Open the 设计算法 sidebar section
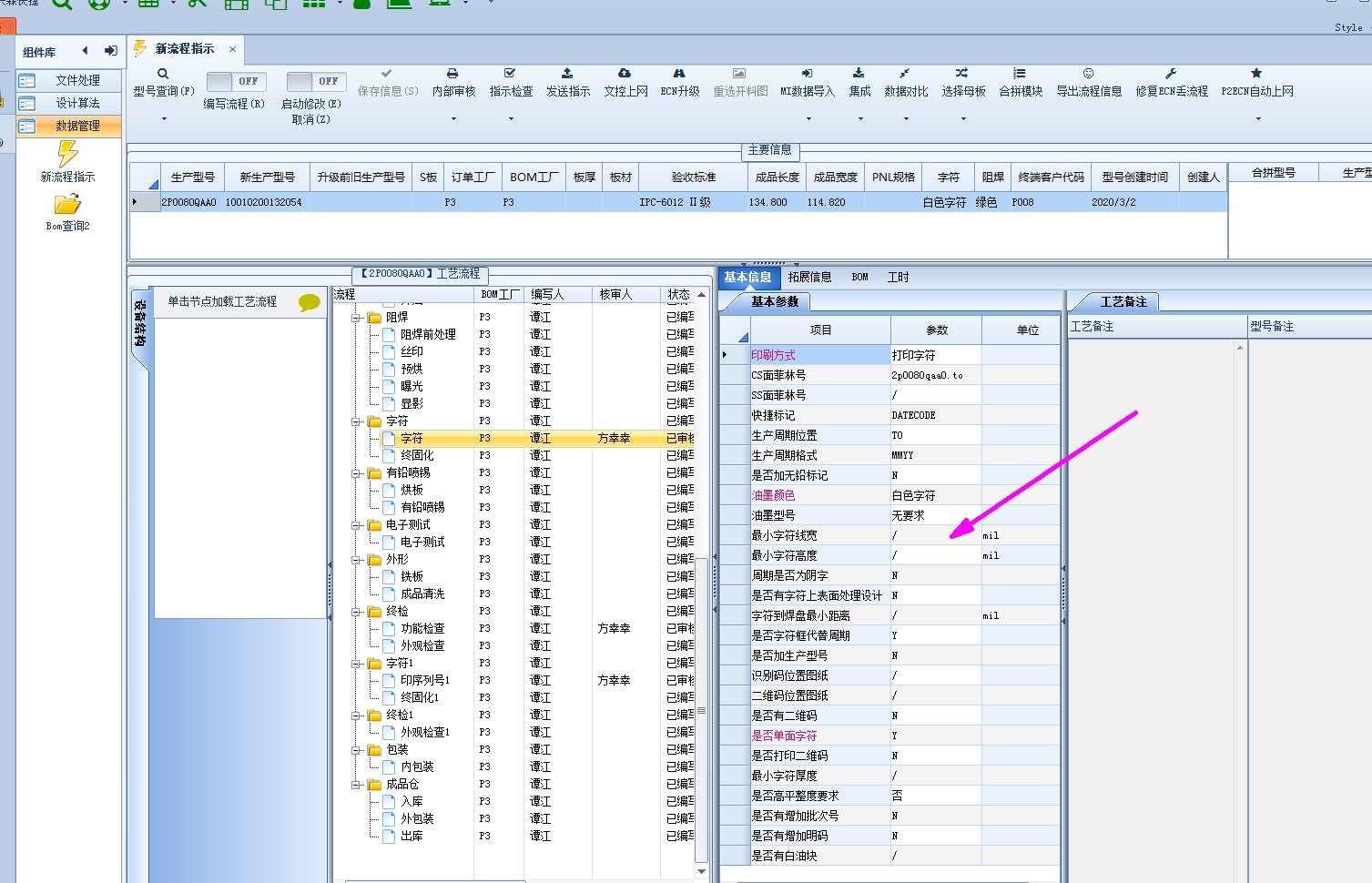Screen dimensions: 1372x883 pyautogui.click(x=69, y=104)
